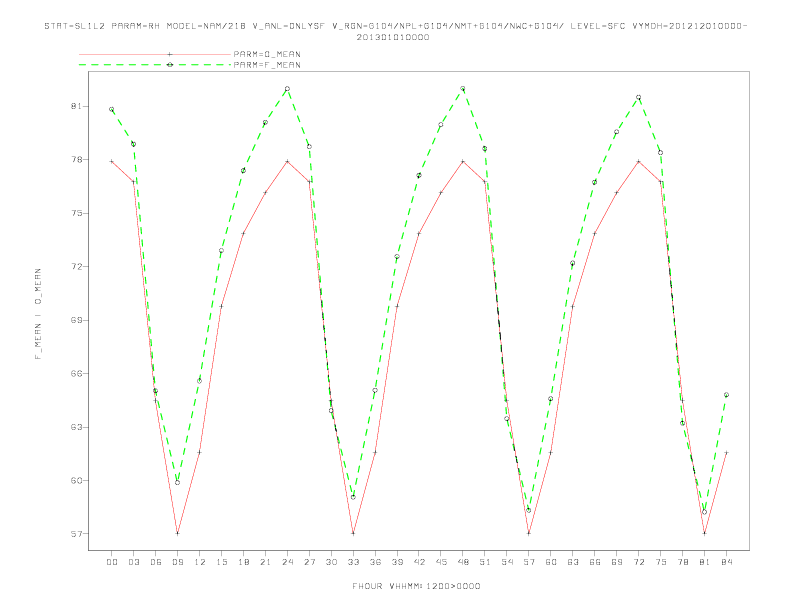The width and height of the screenshot is (792, 612).
Task: Click the x-axis tick label 63
Action: (573, 562)
